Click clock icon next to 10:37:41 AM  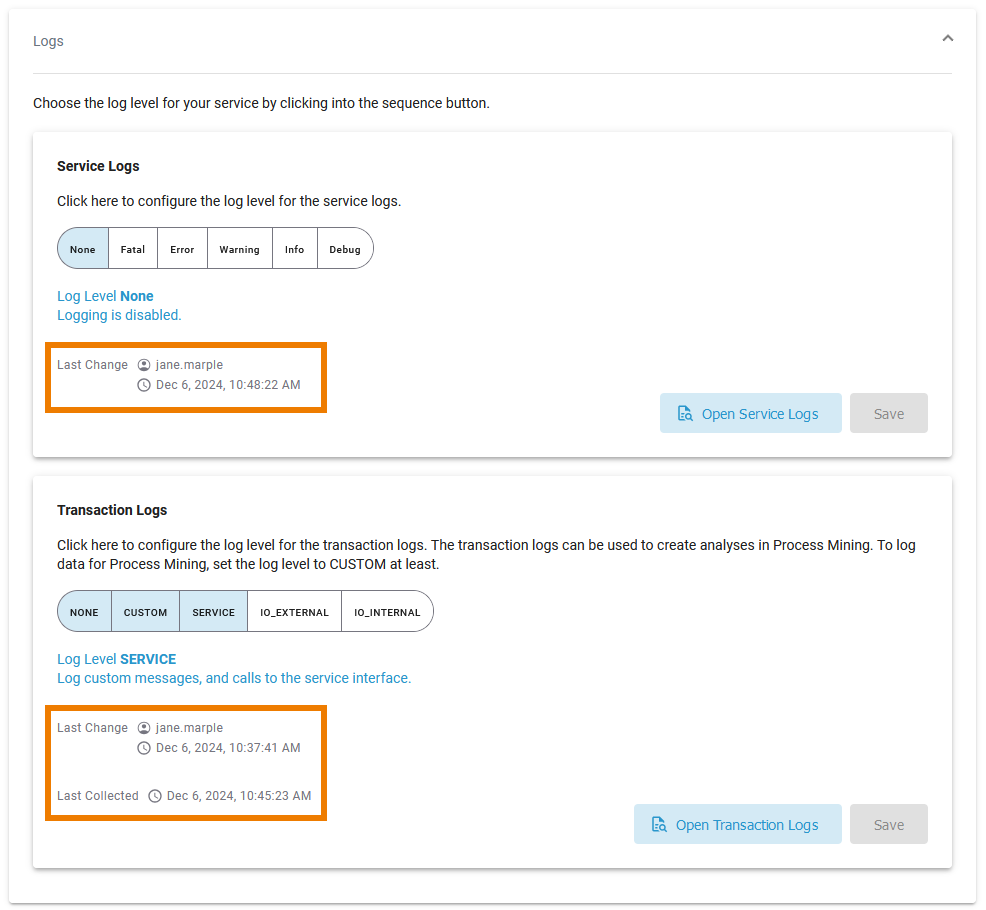144,748
